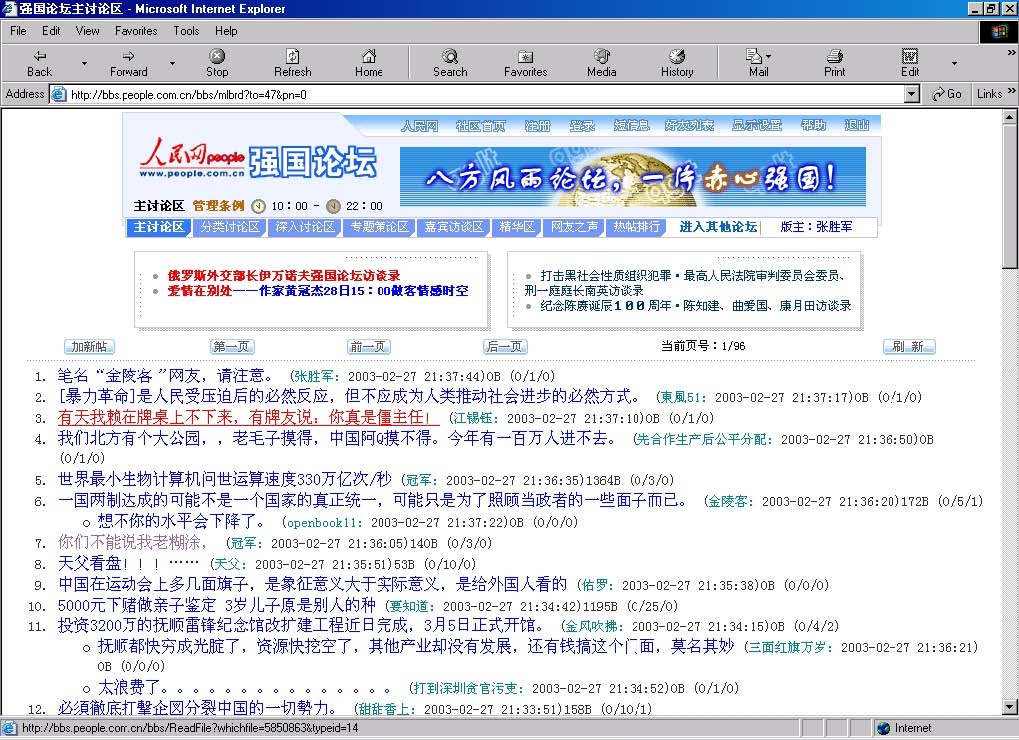
Task: Click the 前一页 button
Action: coord(368,347)
